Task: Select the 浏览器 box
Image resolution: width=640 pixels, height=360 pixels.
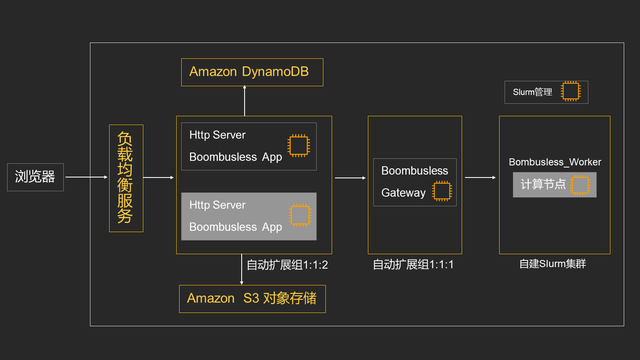Action: tap(35, 177)
